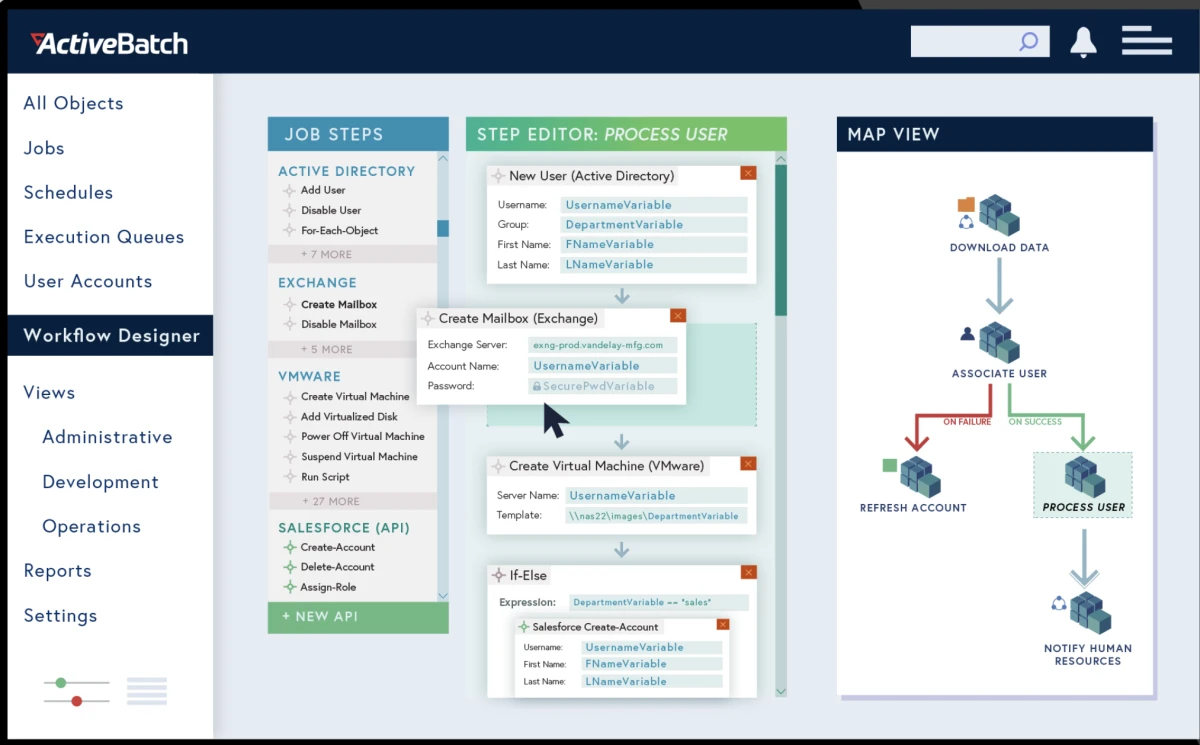Viewport: 1200px width, 745px height.
Task: Expand +7 MORE under Active Directory
Action: click(x=353, y=254)
